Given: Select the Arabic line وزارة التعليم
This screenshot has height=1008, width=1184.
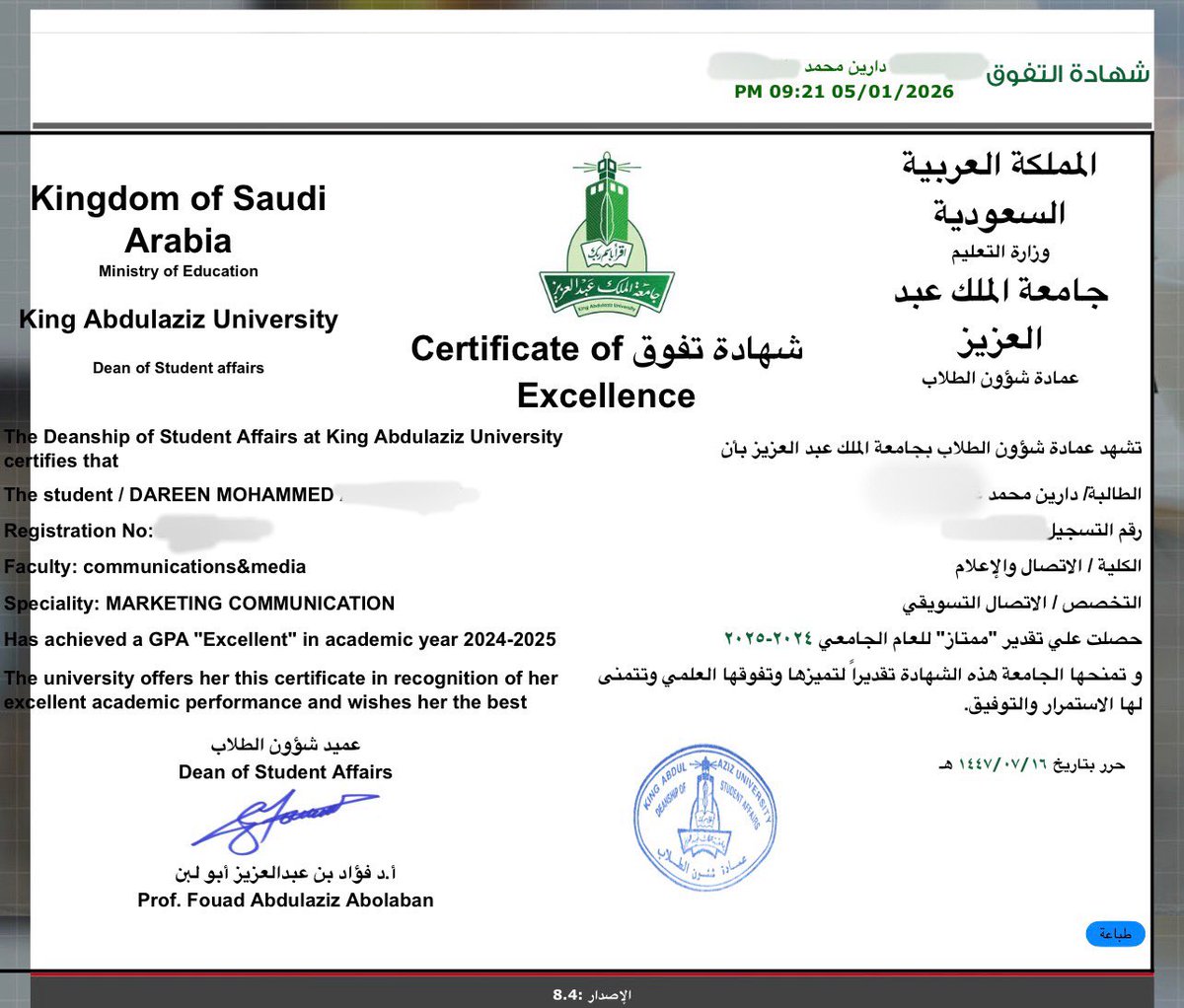Looking at the screenshot, I should point(999,252).
